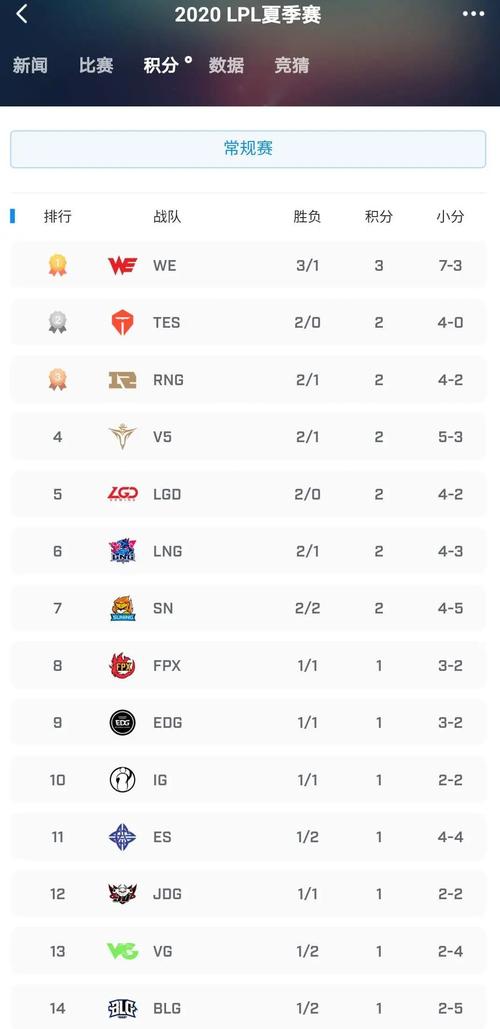Viewport: 500px width, 1029px height.
Task: Open the three-dot more menu
Action: [473, 14]
